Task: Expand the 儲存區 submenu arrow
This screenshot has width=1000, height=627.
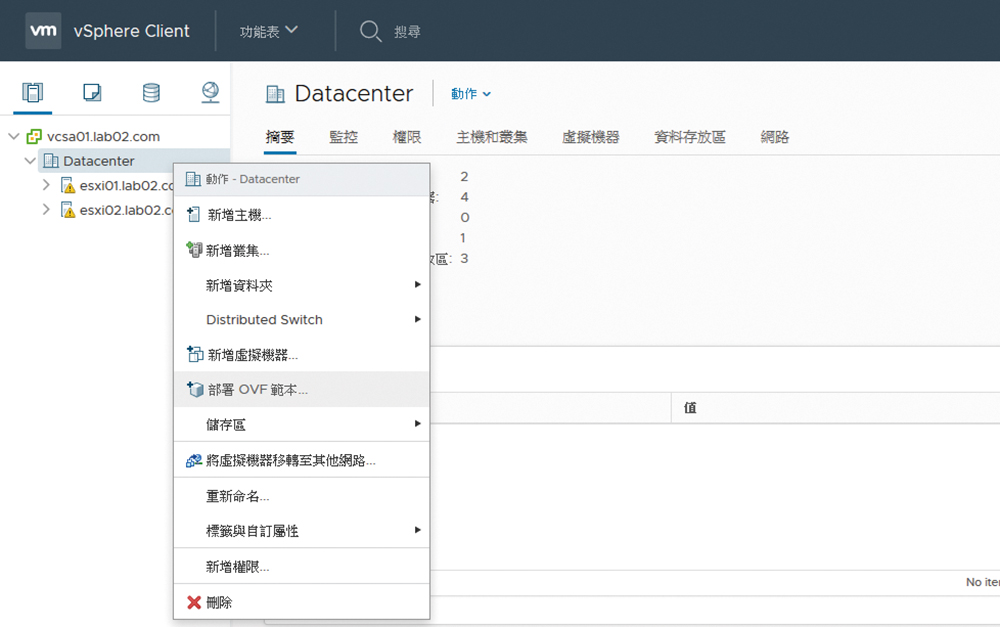Action: (x=418, y=424)
